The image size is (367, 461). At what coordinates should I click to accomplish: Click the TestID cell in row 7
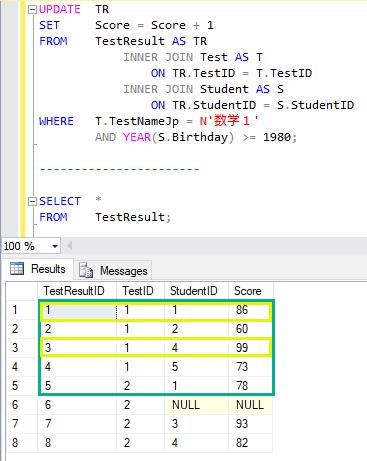pyautogui.click(x=140, y=424)
